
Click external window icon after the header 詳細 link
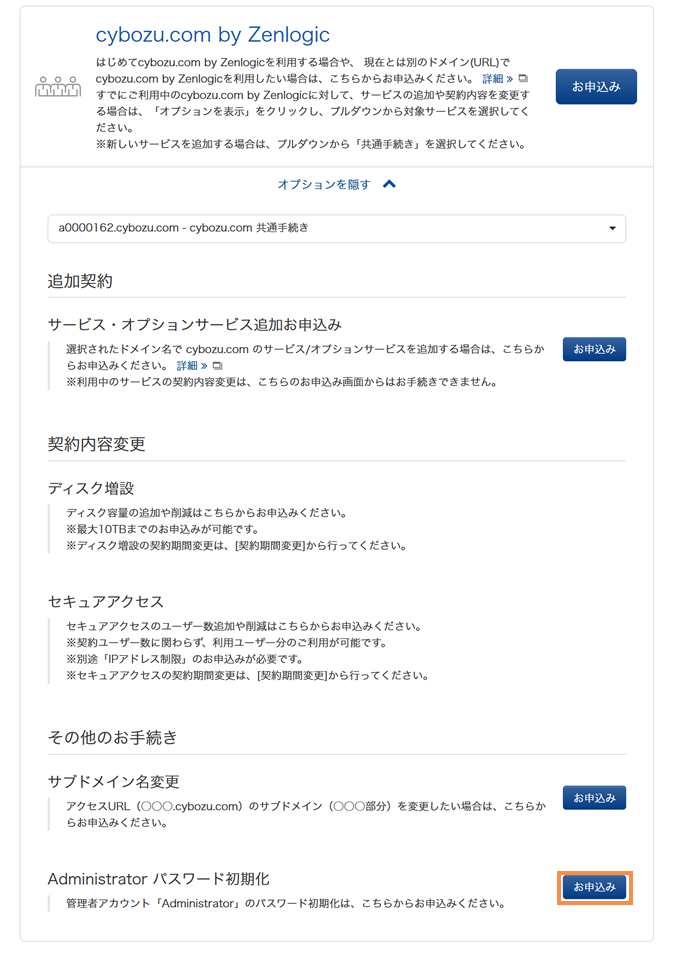(x=522, y=78)
